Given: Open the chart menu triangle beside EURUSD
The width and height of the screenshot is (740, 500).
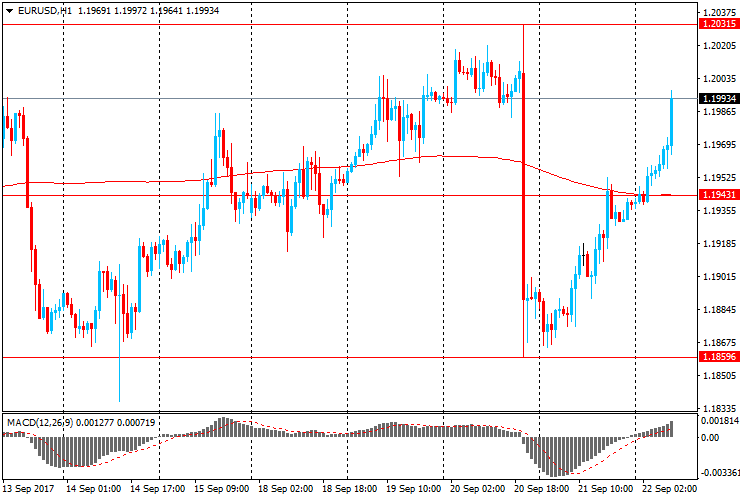Looking at the screenshot, I should [9, 11].
